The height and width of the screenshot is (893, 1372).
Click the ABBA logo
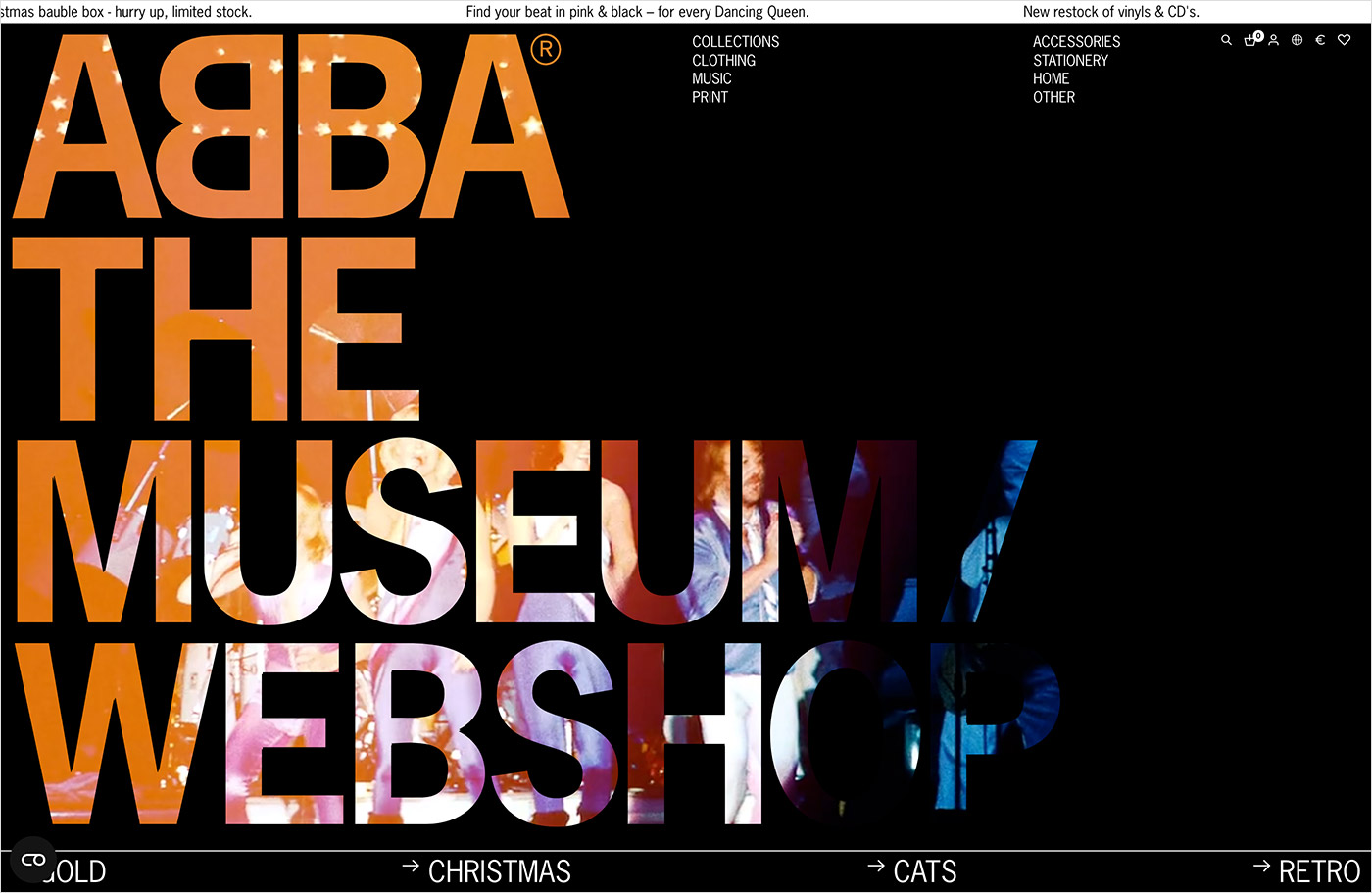tap(290, 125)
